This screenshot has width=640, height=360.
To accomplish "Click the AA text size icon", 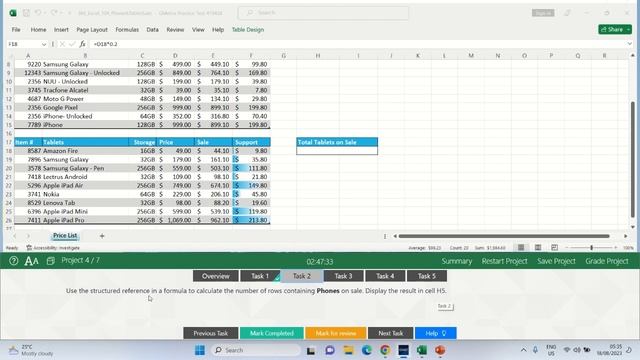I will click(31, 260).
